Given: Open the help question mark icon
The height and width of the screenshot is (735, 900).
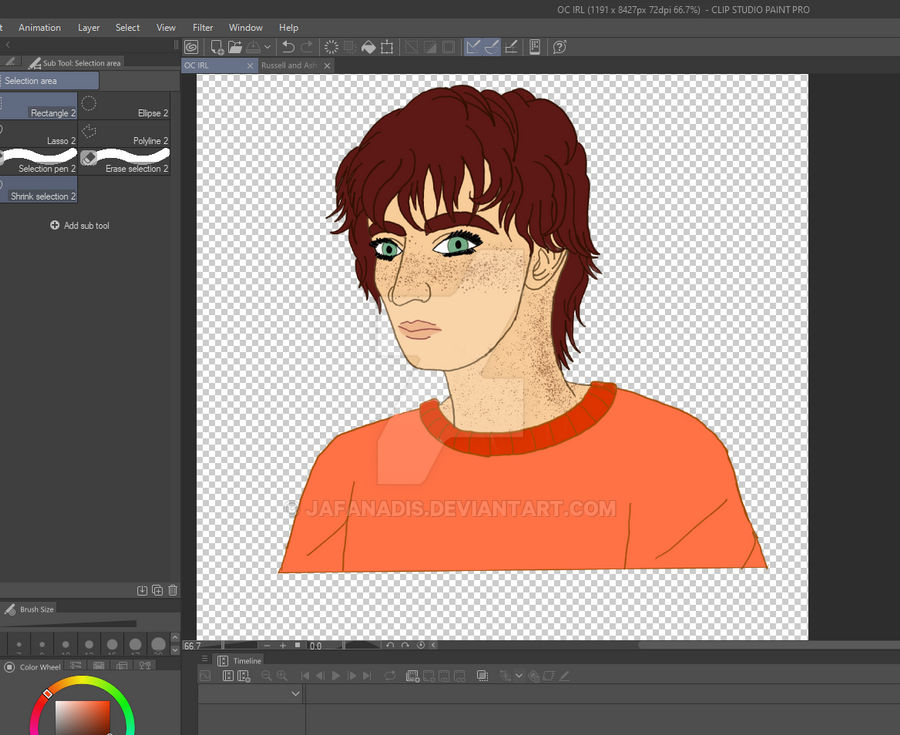Looking at the screenshot, I should 559,47.
